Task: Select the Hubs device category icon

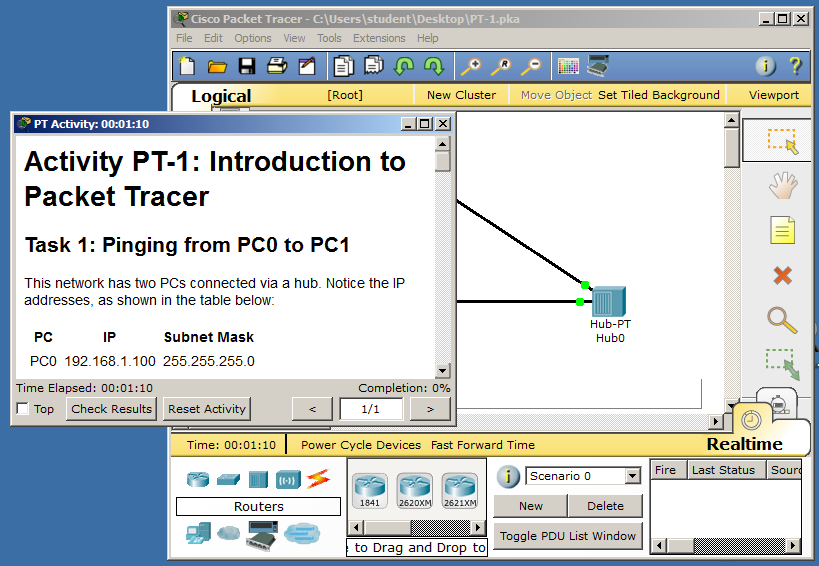Action: pos(258,479)
